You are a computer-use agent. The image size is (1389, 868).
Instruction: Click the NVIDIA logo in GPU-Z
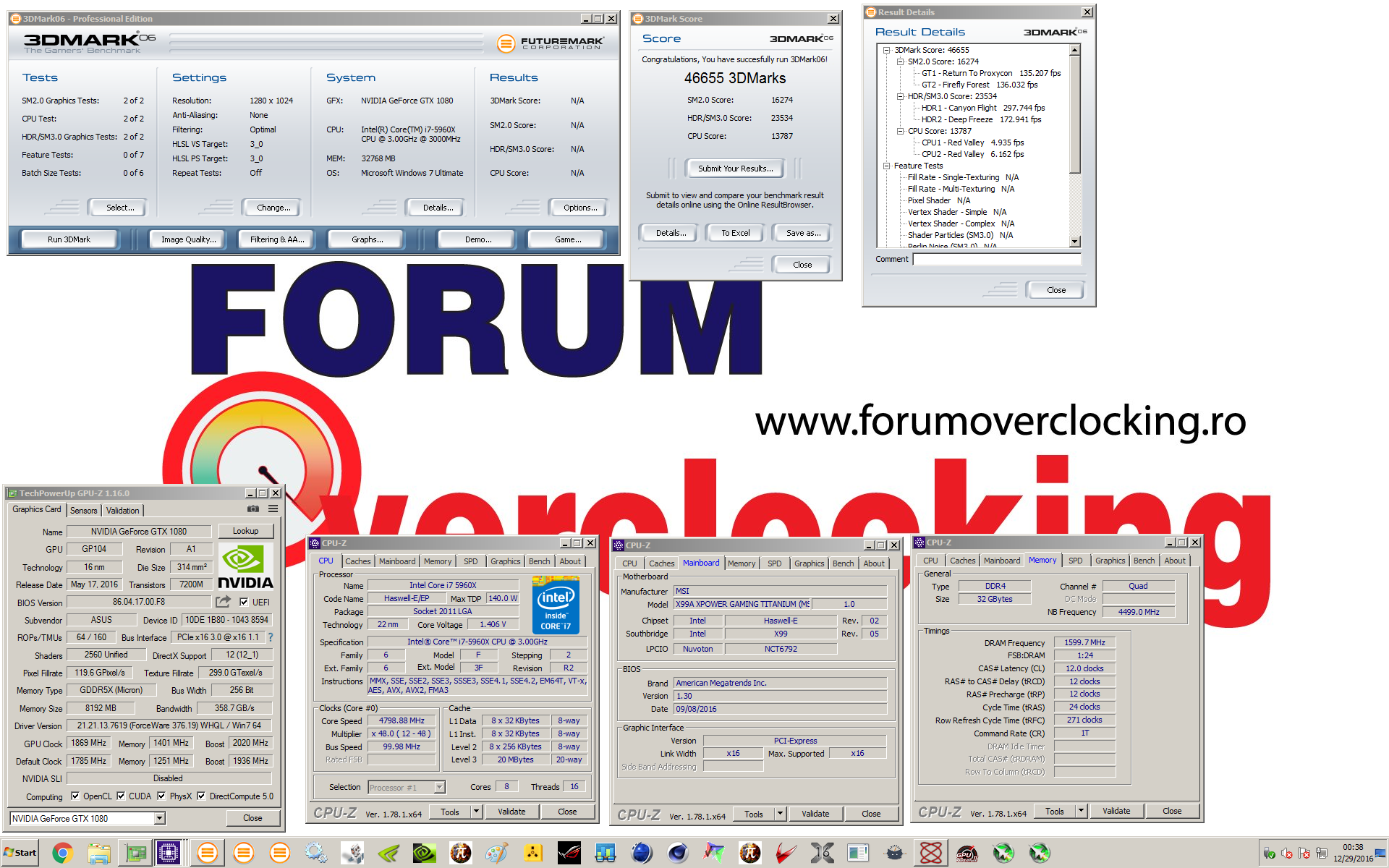[245, 567]
